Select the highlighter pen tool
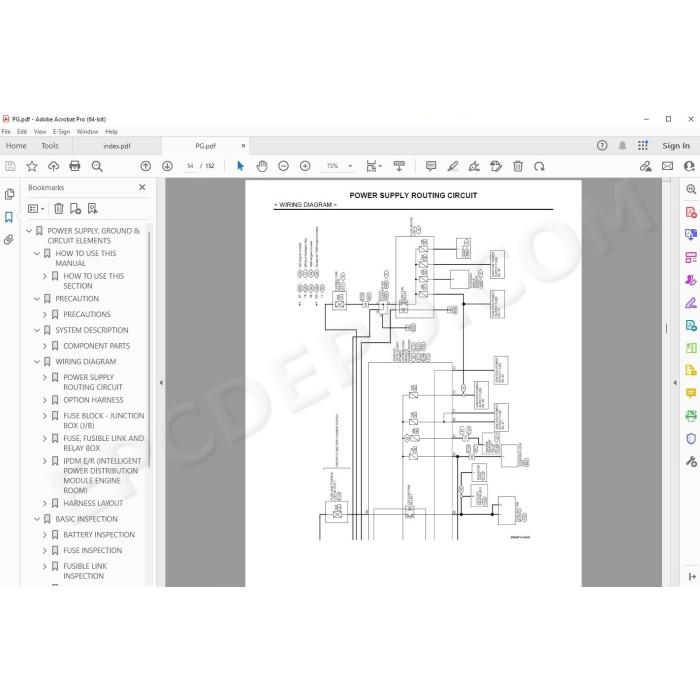 [453, 166]
